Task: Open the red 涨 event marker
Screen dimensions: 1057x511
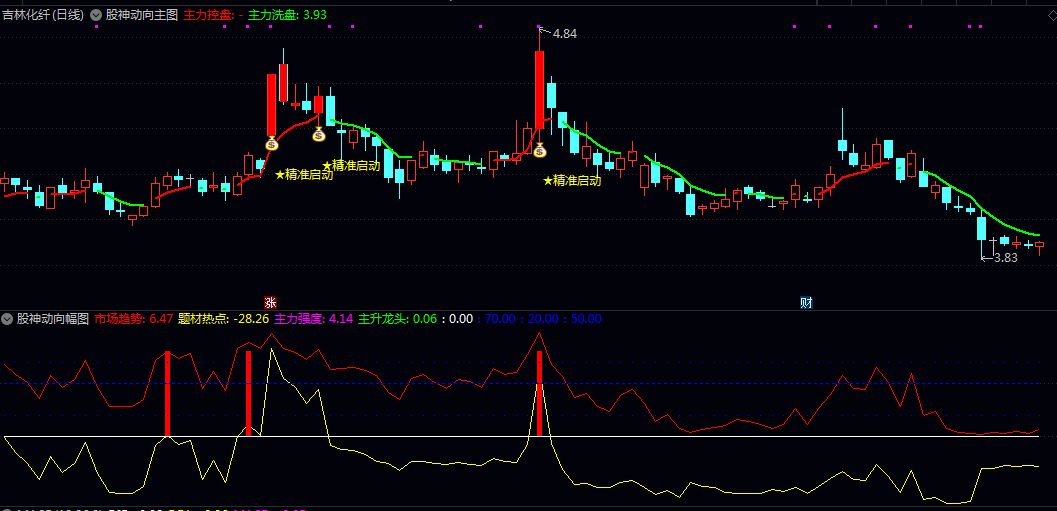Action: (270, 303)
